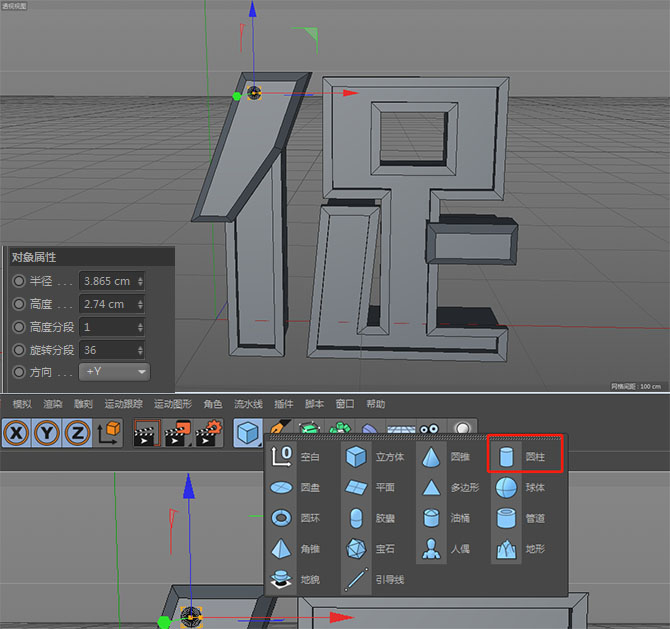670x629 pixels.
Task: Toggle keyframe circle for 方向
Action: tap(19, 372)
